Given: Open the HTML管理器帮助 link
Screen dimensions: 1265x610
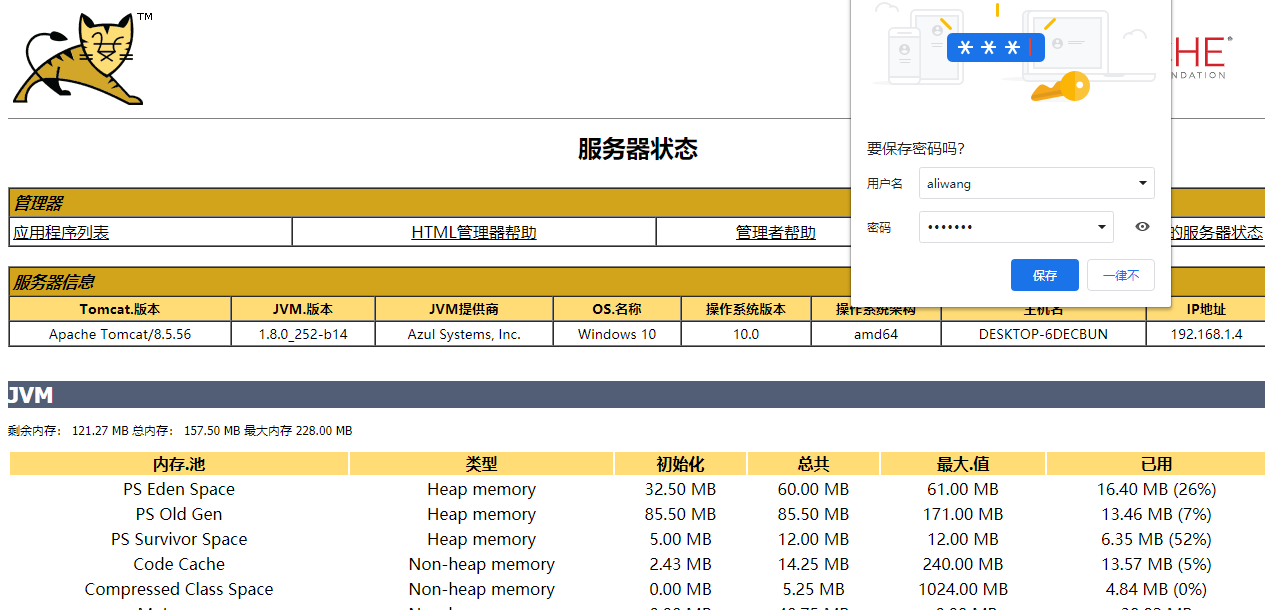Looking at the screenshot, I should coord(473,232).
